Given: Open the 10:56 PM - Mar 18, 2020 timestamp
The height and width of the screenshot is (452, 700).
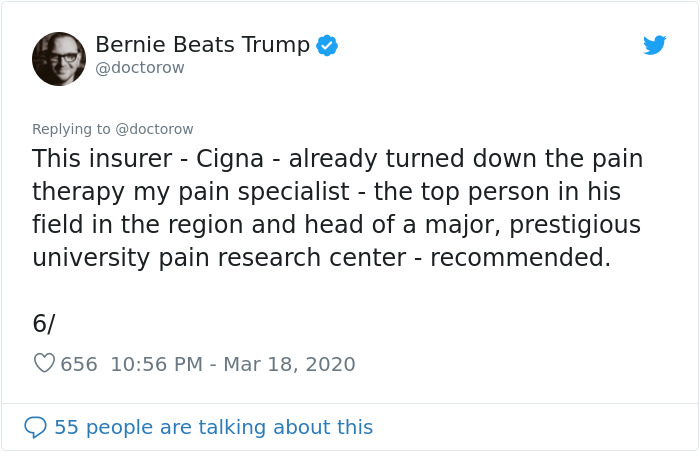Looking at the screenshot, I should point(233,364).
